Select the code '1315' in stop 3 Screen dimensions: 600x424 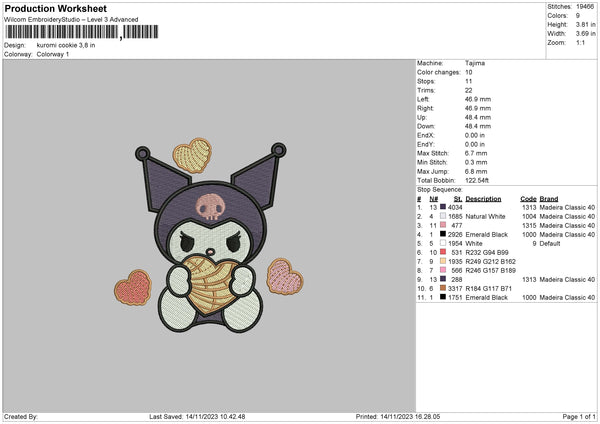529,225
